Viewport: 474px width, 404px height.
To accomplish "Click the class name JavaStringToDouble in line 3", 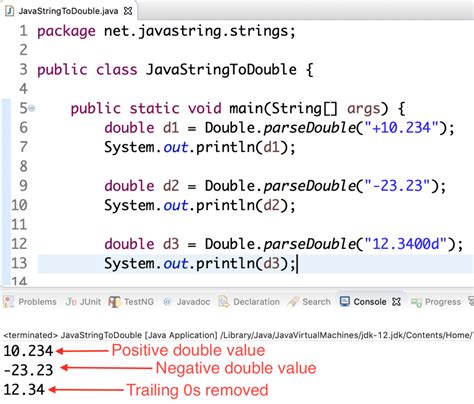I will (x=221, y=70).
